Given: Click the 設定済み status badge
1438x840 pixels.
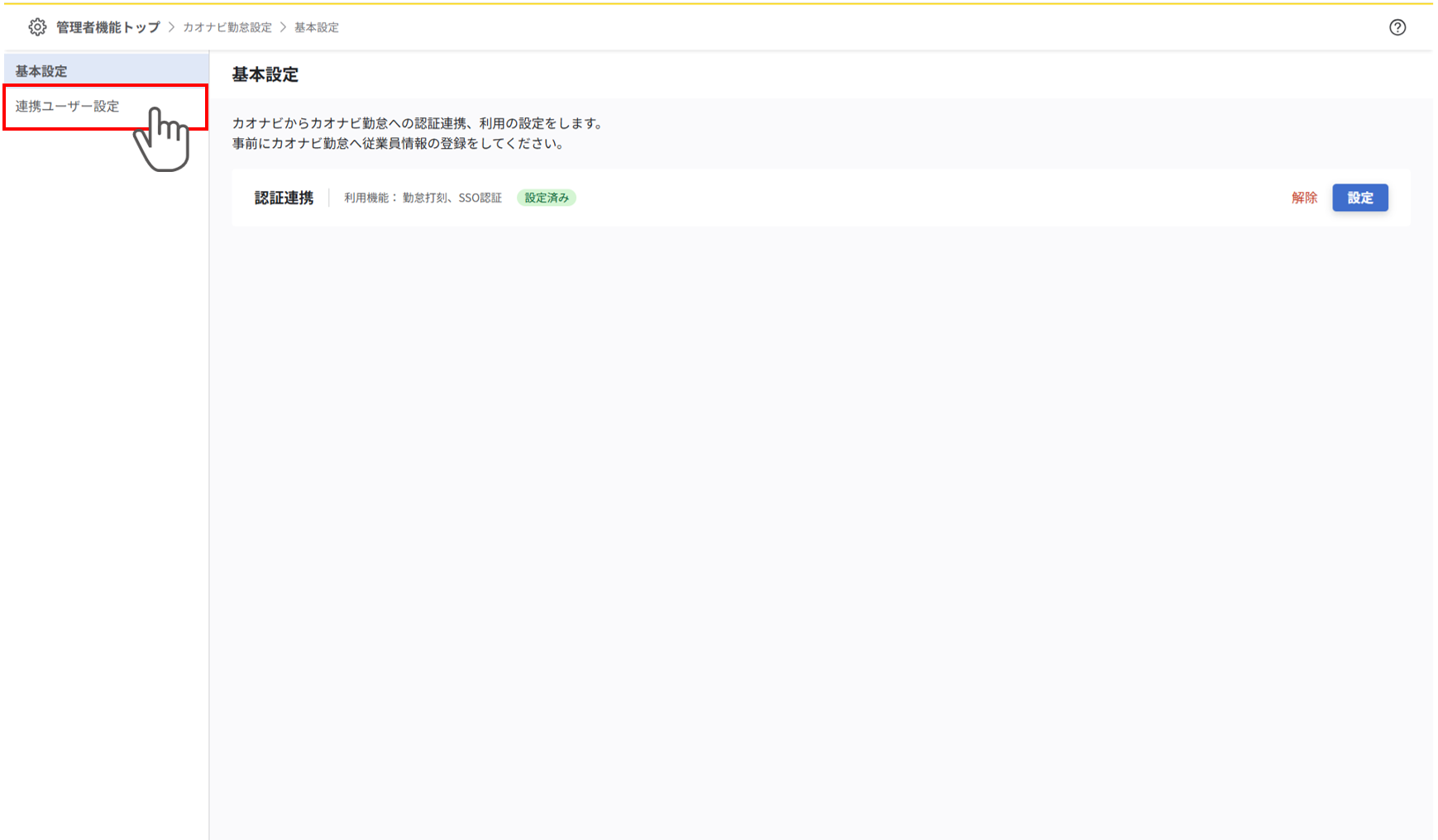Looking at the screenshot, I should [x=547, y=198].
